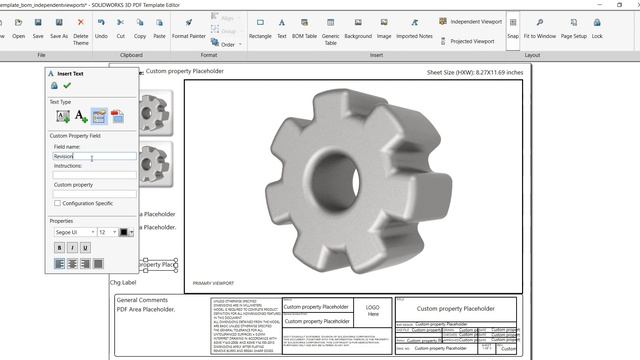Activate the Format Painter

[189, 28]
